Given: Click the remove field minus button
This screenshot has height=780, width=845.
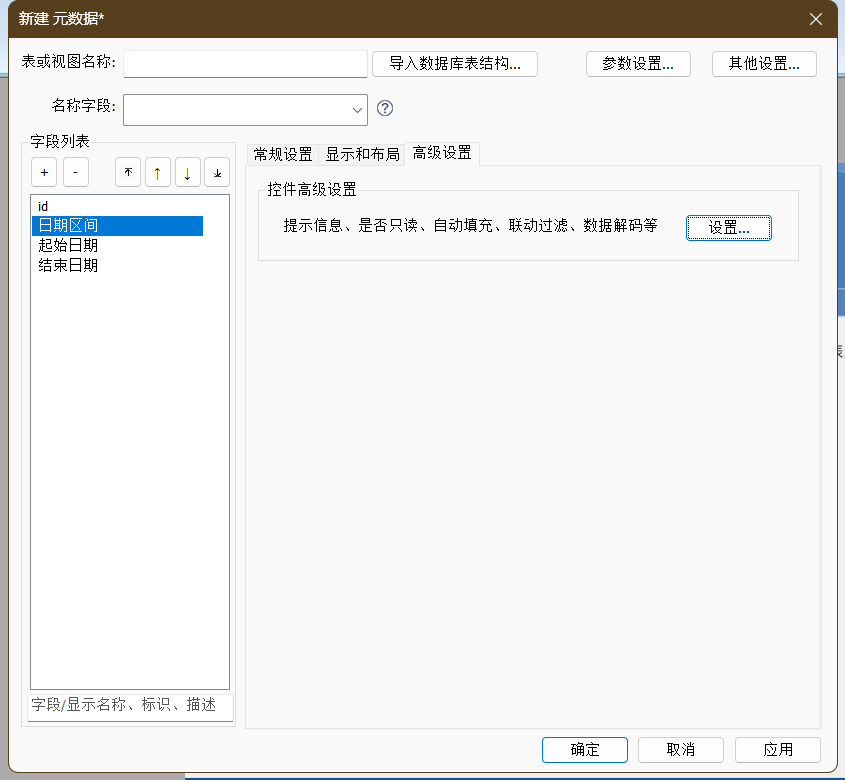Looking at the screenshot, I should [x=76, y=172].
